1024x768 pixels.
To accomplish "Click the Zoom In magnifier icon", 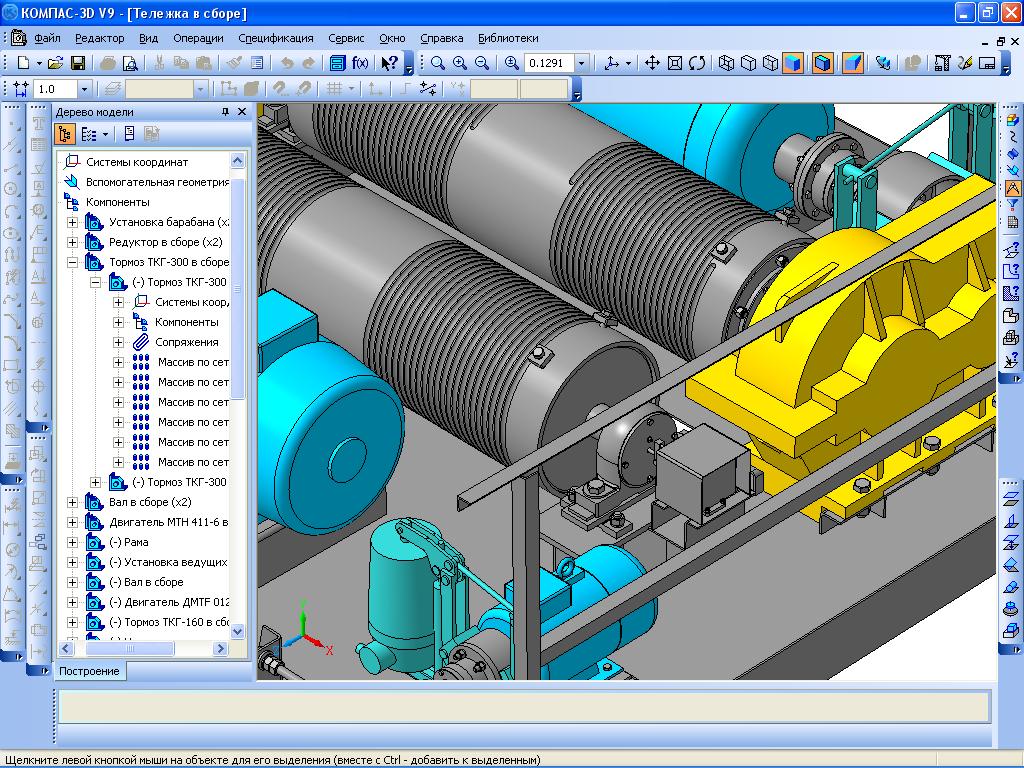I will (460, 63).
